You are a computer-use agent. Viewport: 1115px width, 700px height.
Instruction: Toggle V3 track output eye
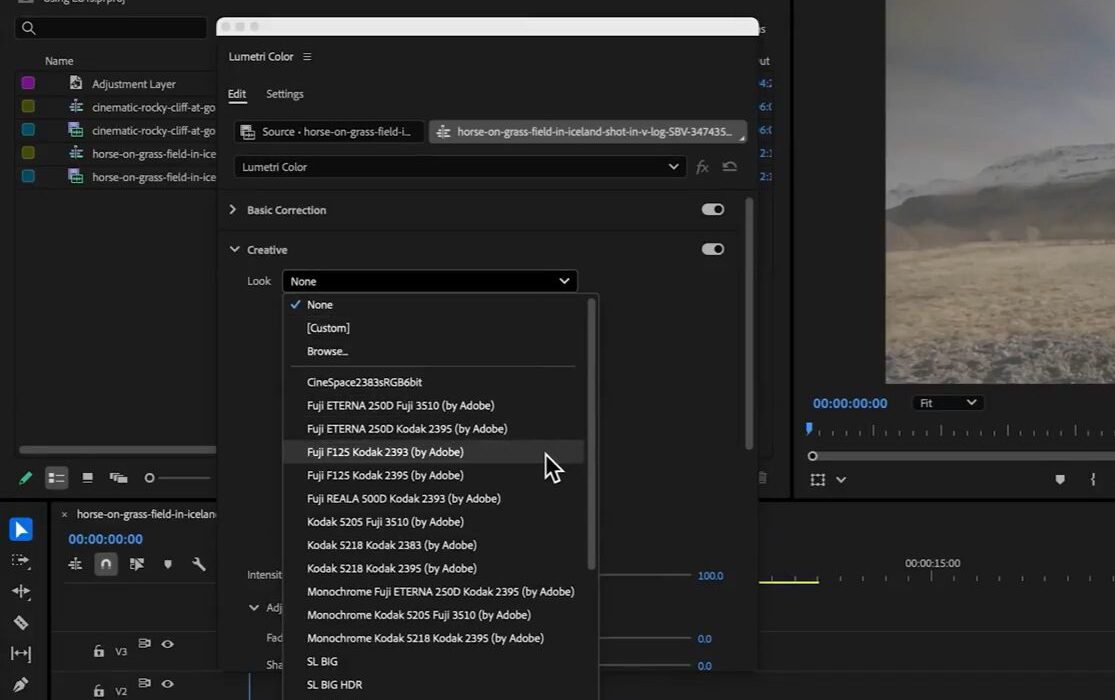168,644
